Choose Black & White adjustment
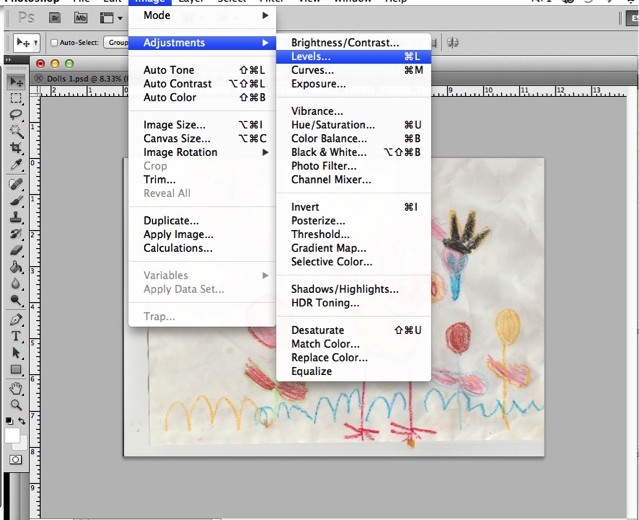 353,152
